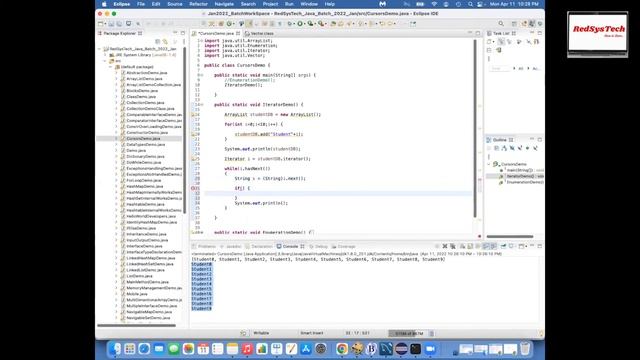
Task: Click garbage collector trash icon in status bar
Action: tap(431, 333)
